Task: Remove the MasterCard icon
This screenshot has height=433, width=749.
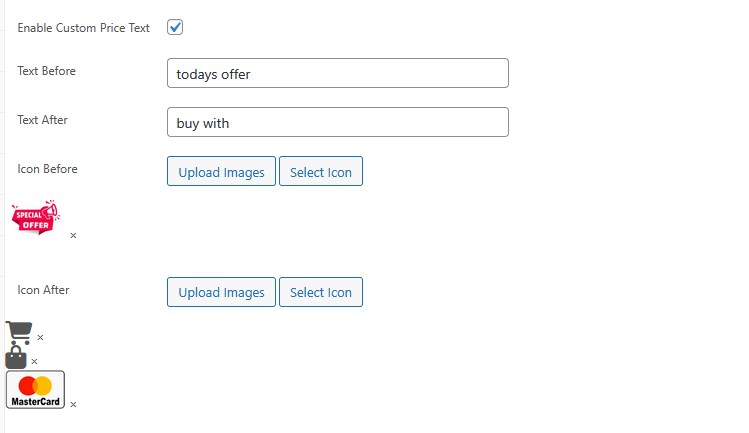Action: [x=73, y=405]
